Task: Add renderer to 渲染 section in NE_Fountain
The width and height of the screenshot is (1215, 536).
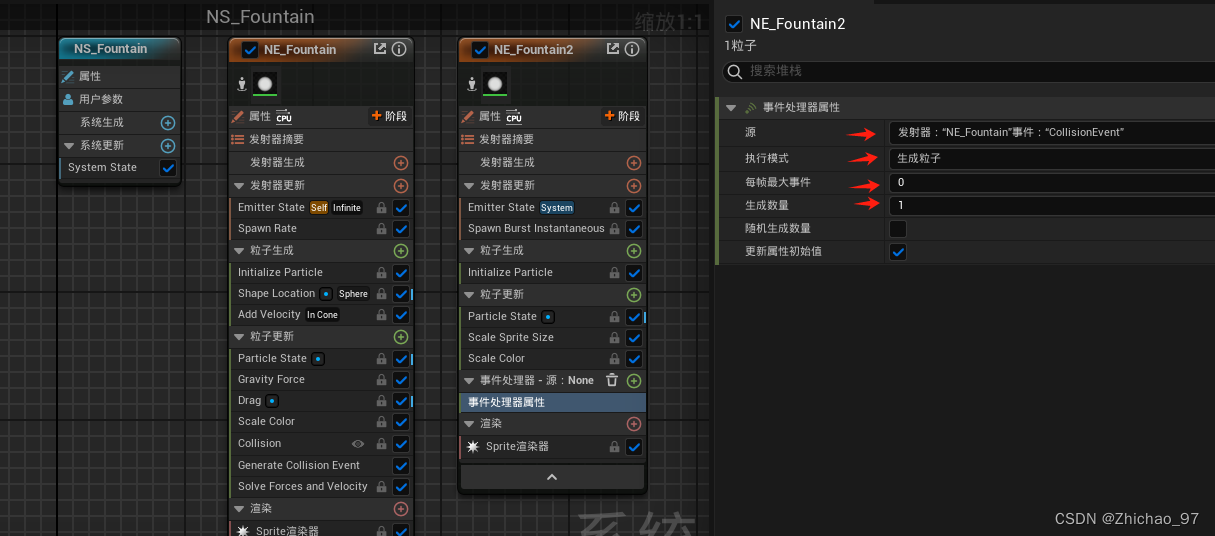Action: 401,509
